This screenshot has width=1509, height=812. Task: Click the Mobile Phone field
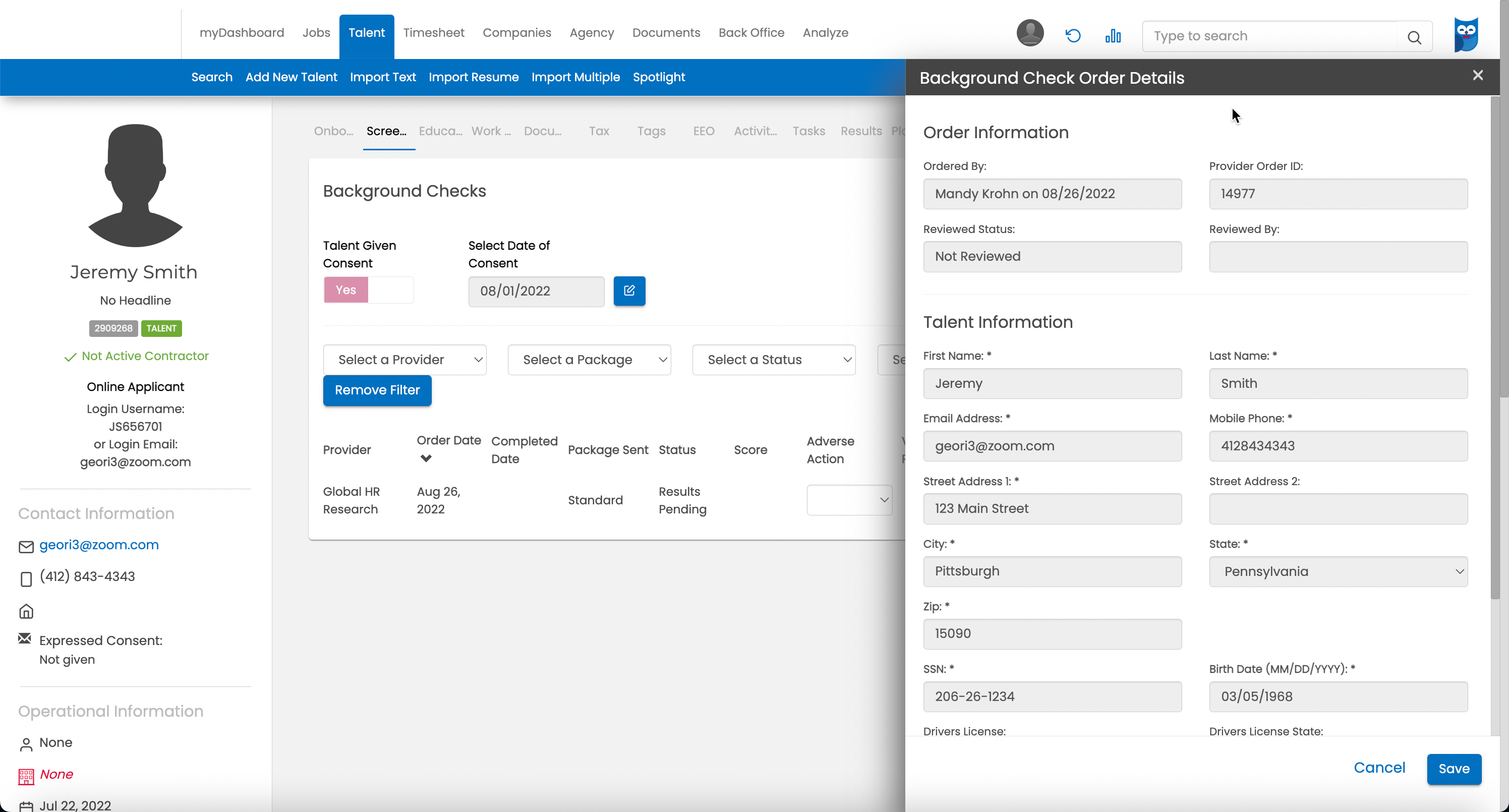tap(1338, 446)
